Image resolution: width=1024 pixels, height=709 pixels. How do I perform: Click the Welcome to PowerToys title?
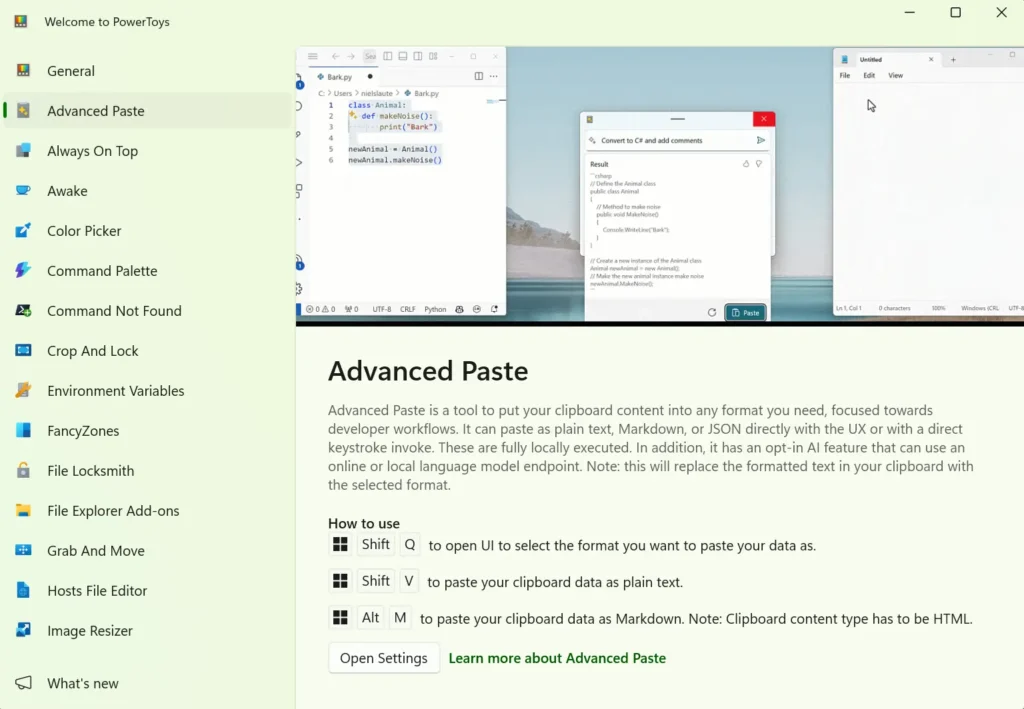pos(107,22)
